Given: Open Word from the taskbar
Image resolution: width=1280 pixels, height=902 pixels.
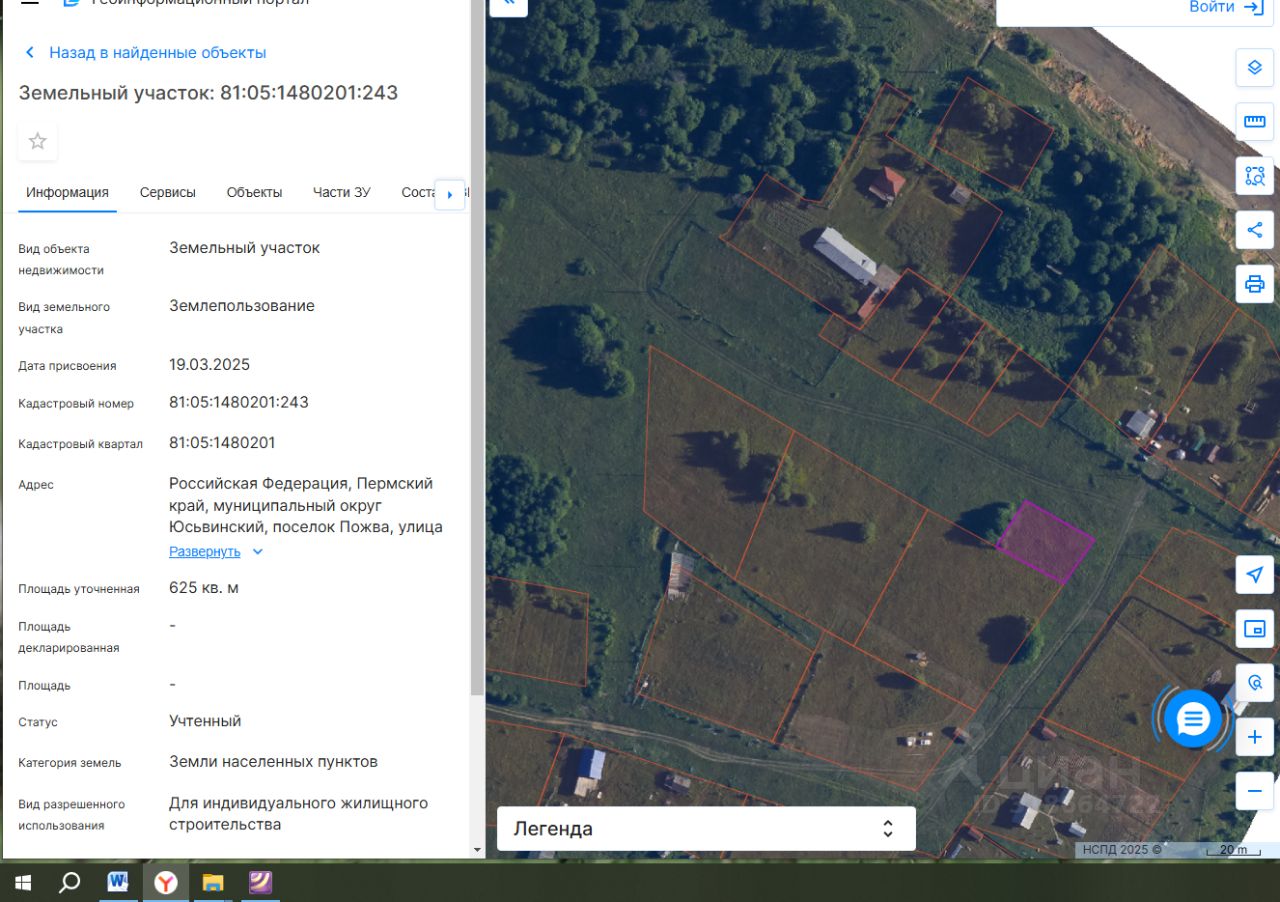Looking at the screenshot, I should (x=118, y=882).
